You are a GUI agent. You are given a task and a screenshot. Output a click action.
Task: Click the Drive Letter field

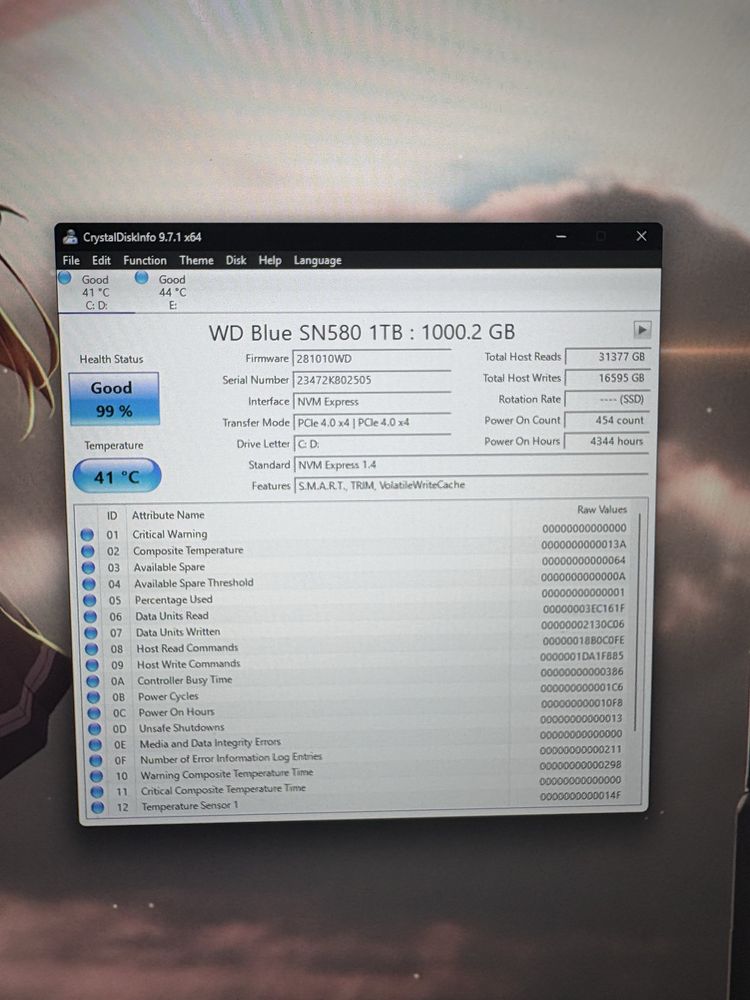[372, 444]
